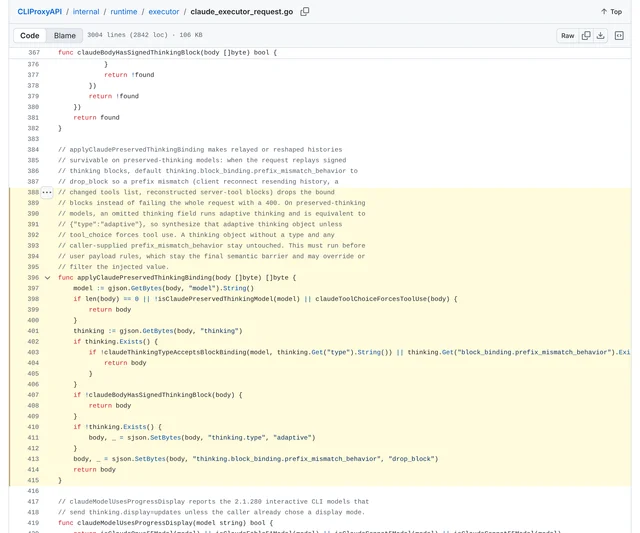
Task: Click the "adaptive" string on line 411
Action: click(x=293, y=438)
